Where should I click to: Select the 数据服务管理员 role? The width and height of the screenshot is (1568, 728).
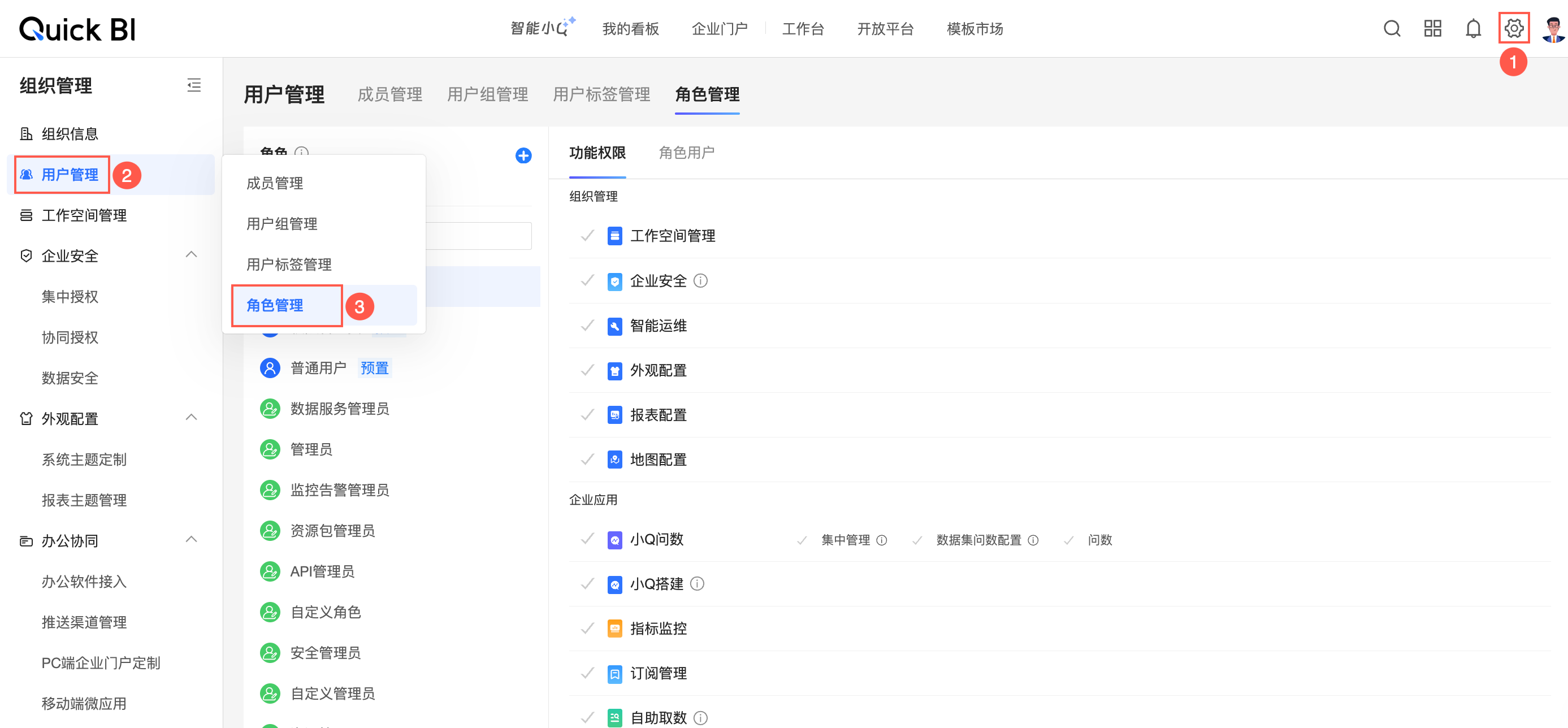pyautogui.click(x=339, y=409)
